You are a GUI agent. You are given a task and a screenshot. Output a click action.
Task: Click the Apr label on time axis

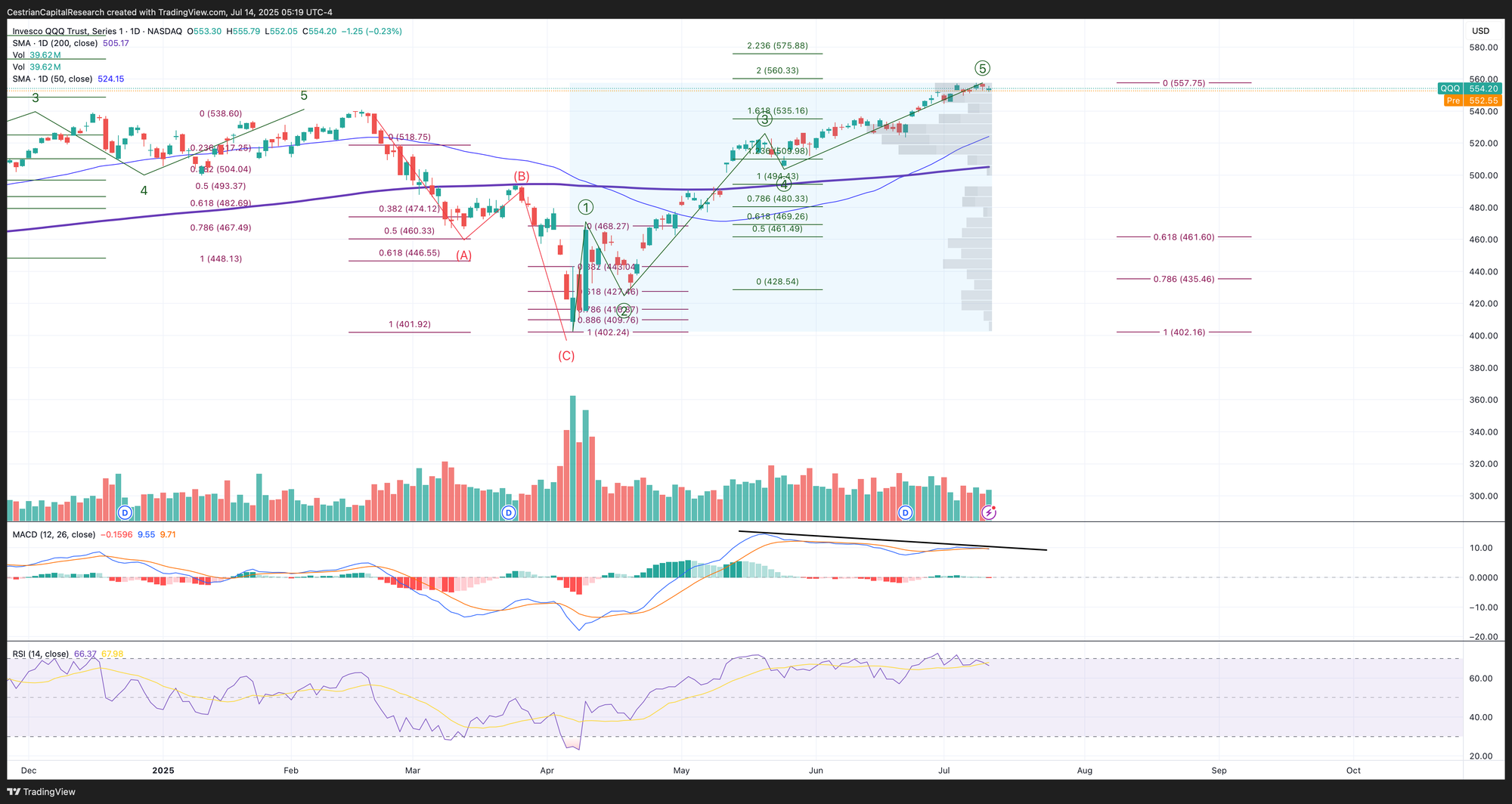(x=547, y=771)
